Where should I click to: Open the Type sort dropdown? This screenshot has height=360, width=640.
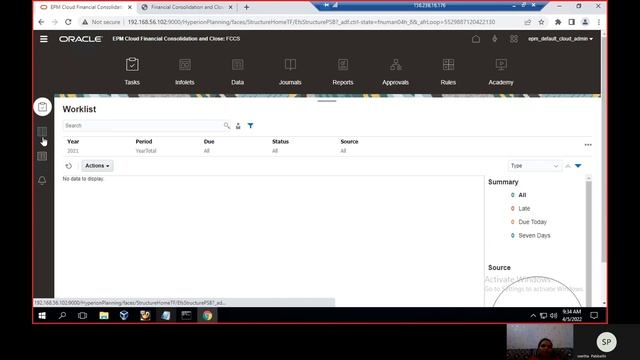(x=534, y=166)
